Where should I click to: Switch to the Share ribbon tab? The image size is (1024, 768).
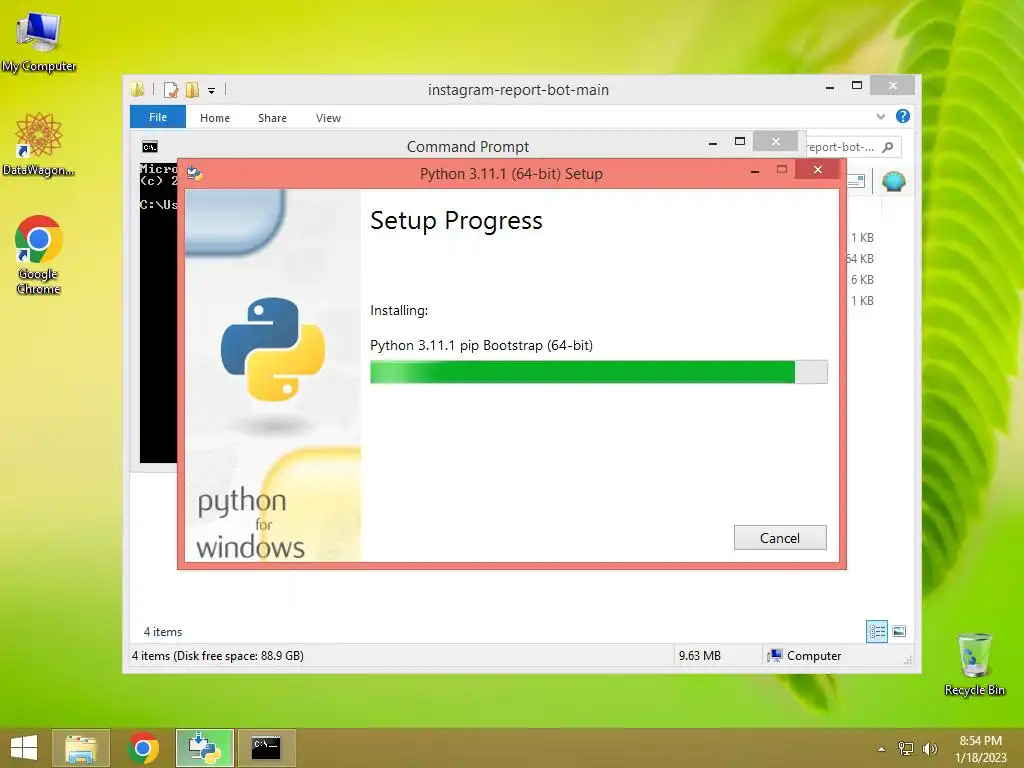coord(272,118)
